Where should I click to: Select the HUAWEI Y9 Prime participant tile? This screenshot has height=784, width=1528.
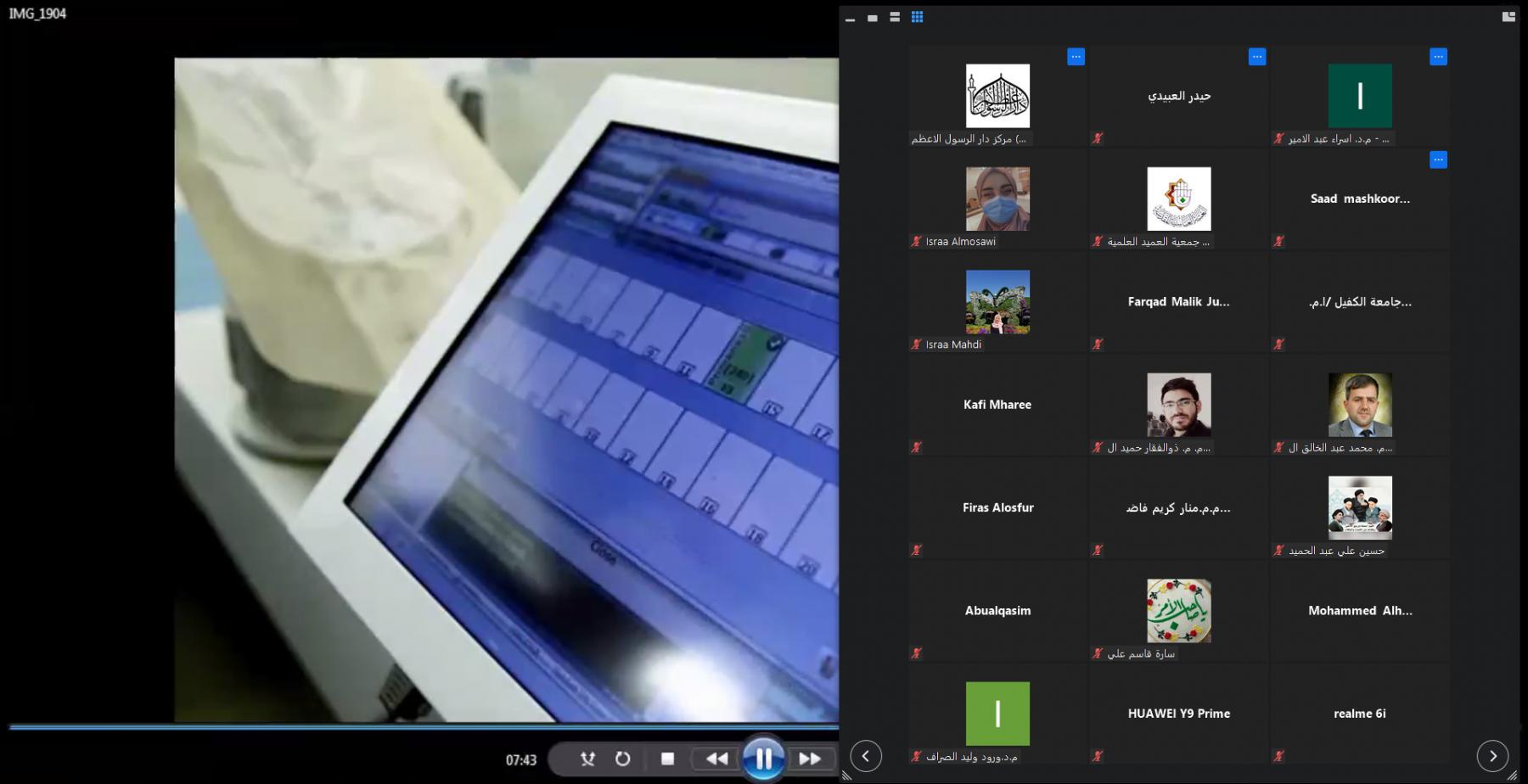[x=1178, y=714]
